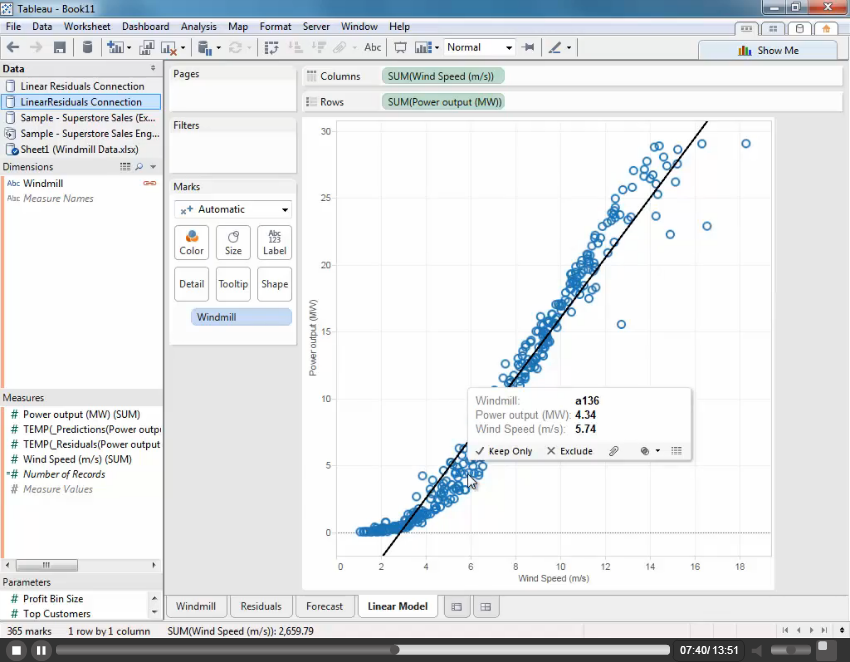Click the Swap rows and columns icon
This screenshot has height=662, width=850.
pos(271,47)
